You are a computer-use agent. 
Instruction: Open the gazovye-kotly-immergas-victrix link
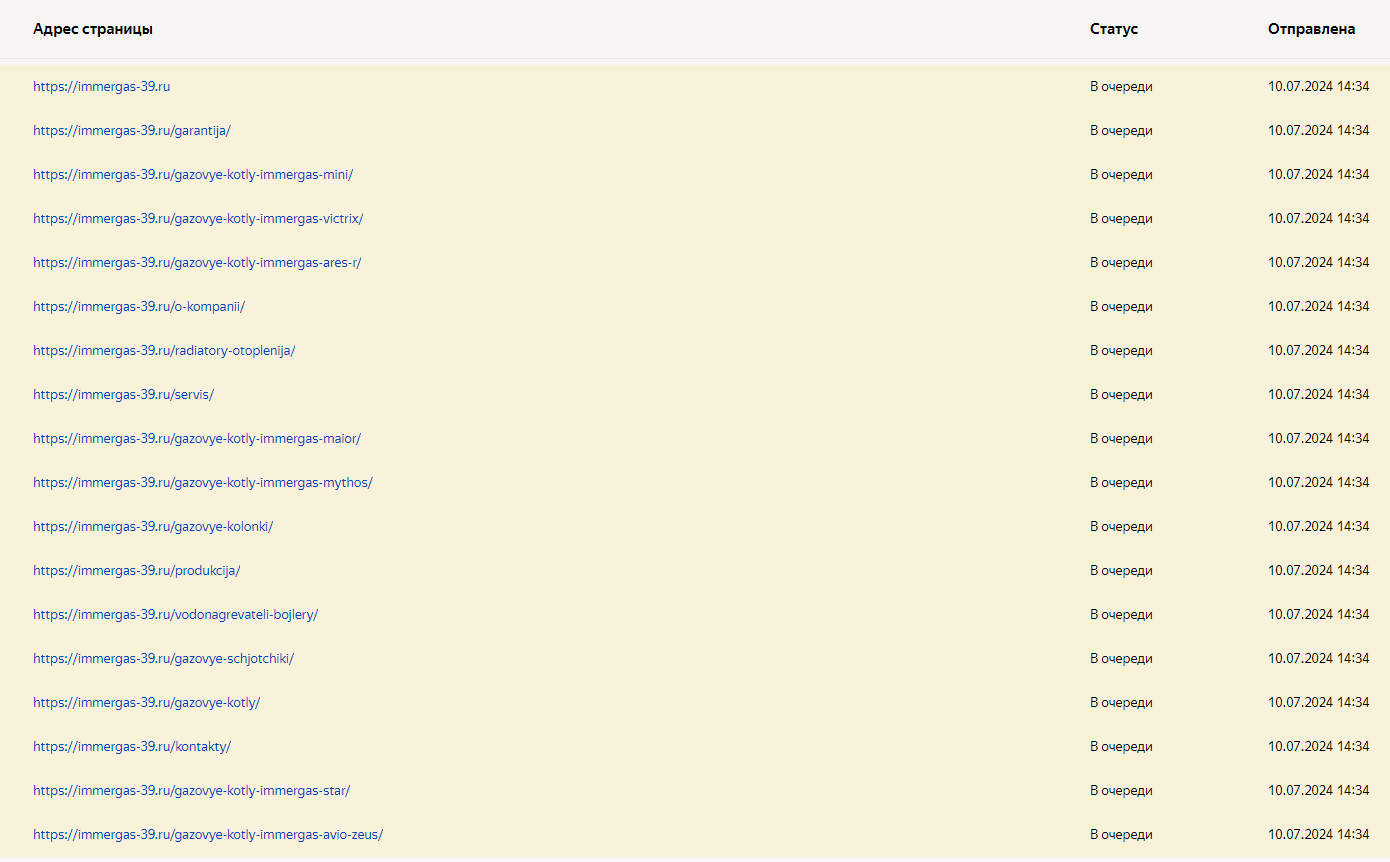point(198,218)
